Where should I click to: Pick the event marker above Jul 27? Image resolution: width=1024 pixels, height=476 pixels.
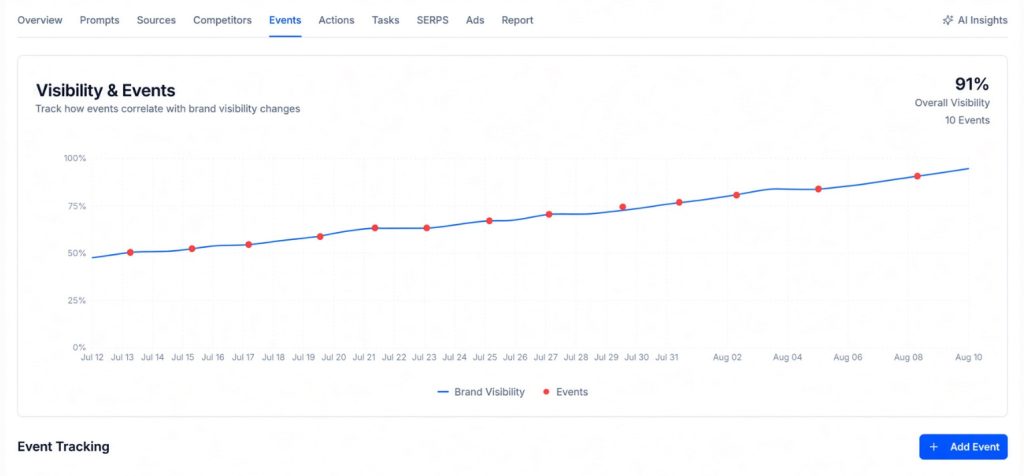click(x=549, y=214)
